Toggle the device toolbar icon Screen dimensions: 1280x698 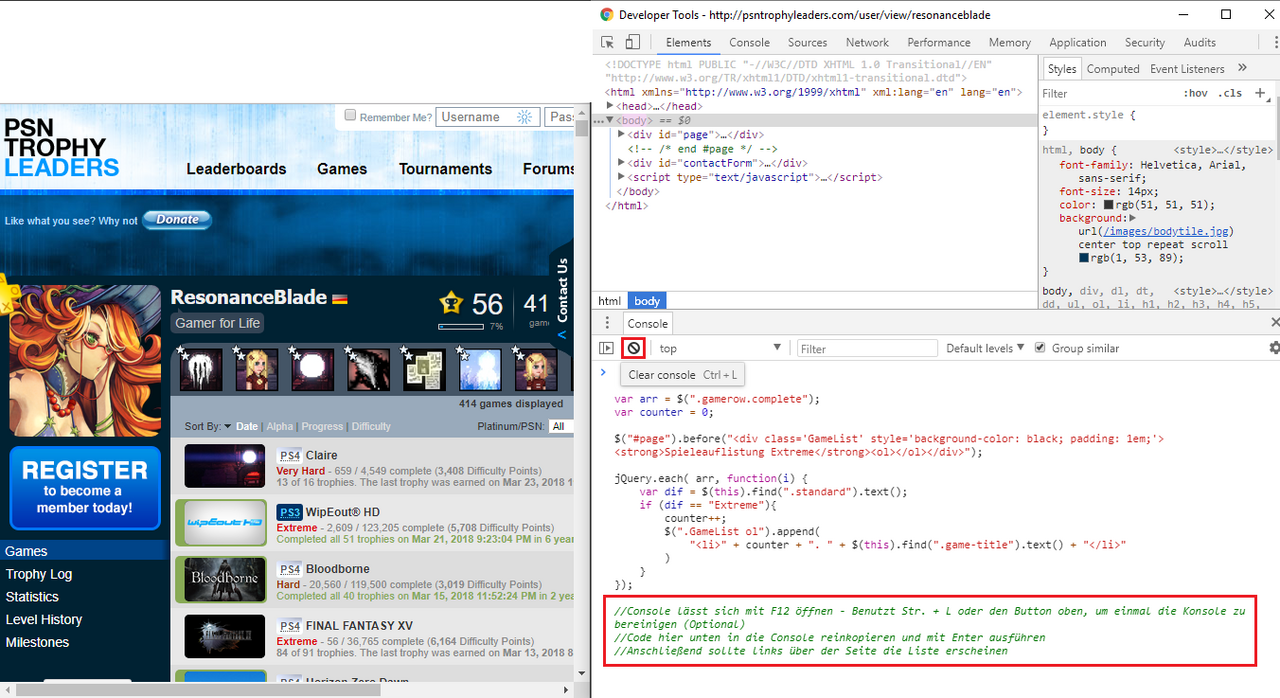632,42
